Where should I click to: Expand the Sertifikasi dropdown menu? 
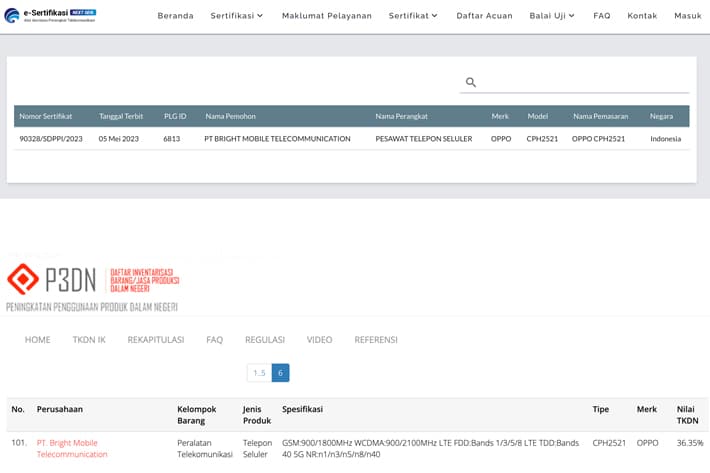click(x=236, y=16)
